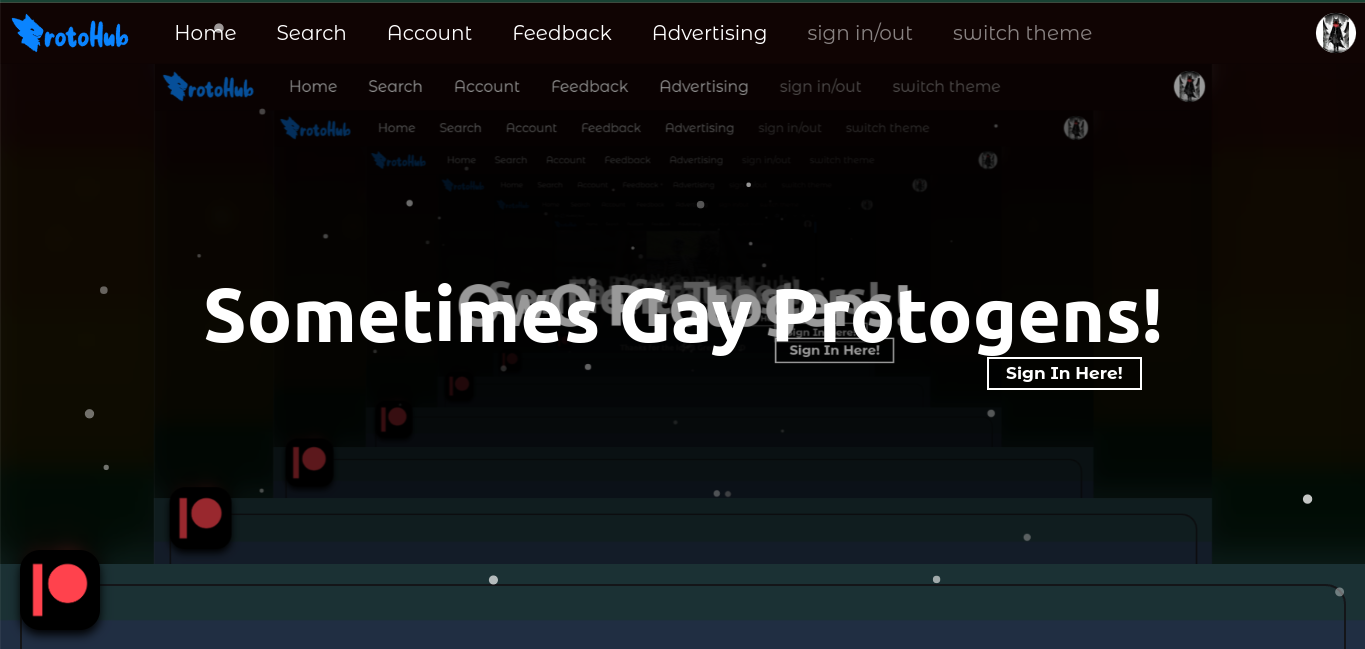This screenshot has width=1365, height=649.
Task: Open the Account page from the main navigation
Action: (429, 33)
